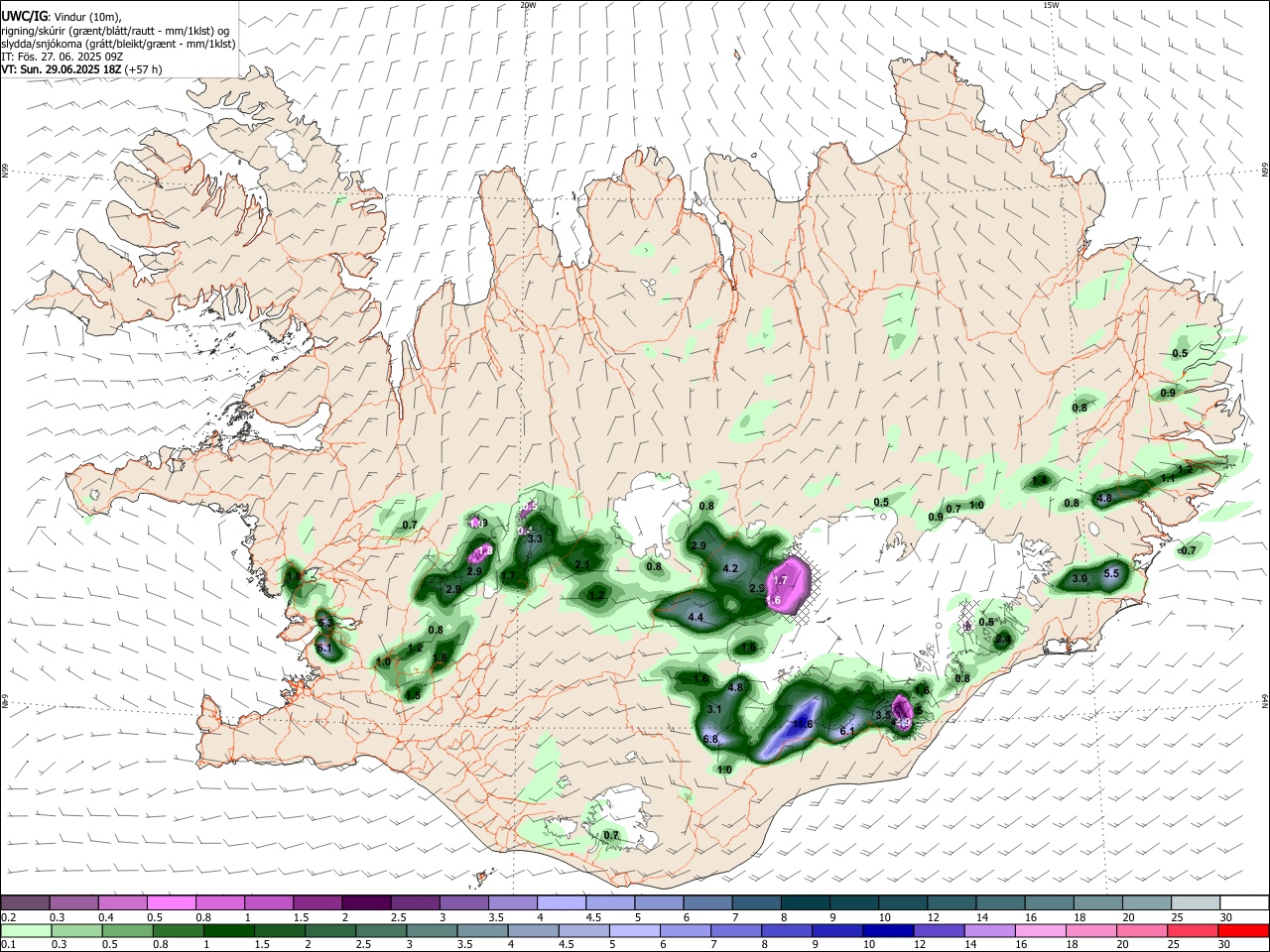Click the 3.0 precipitation value

coord(1080,578)
